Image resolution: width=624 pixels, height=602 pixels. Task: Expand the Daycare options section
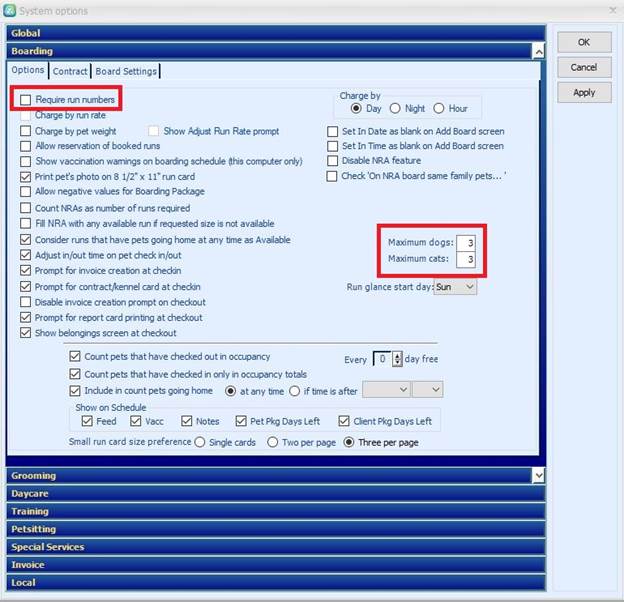click(x=270, y=494)
